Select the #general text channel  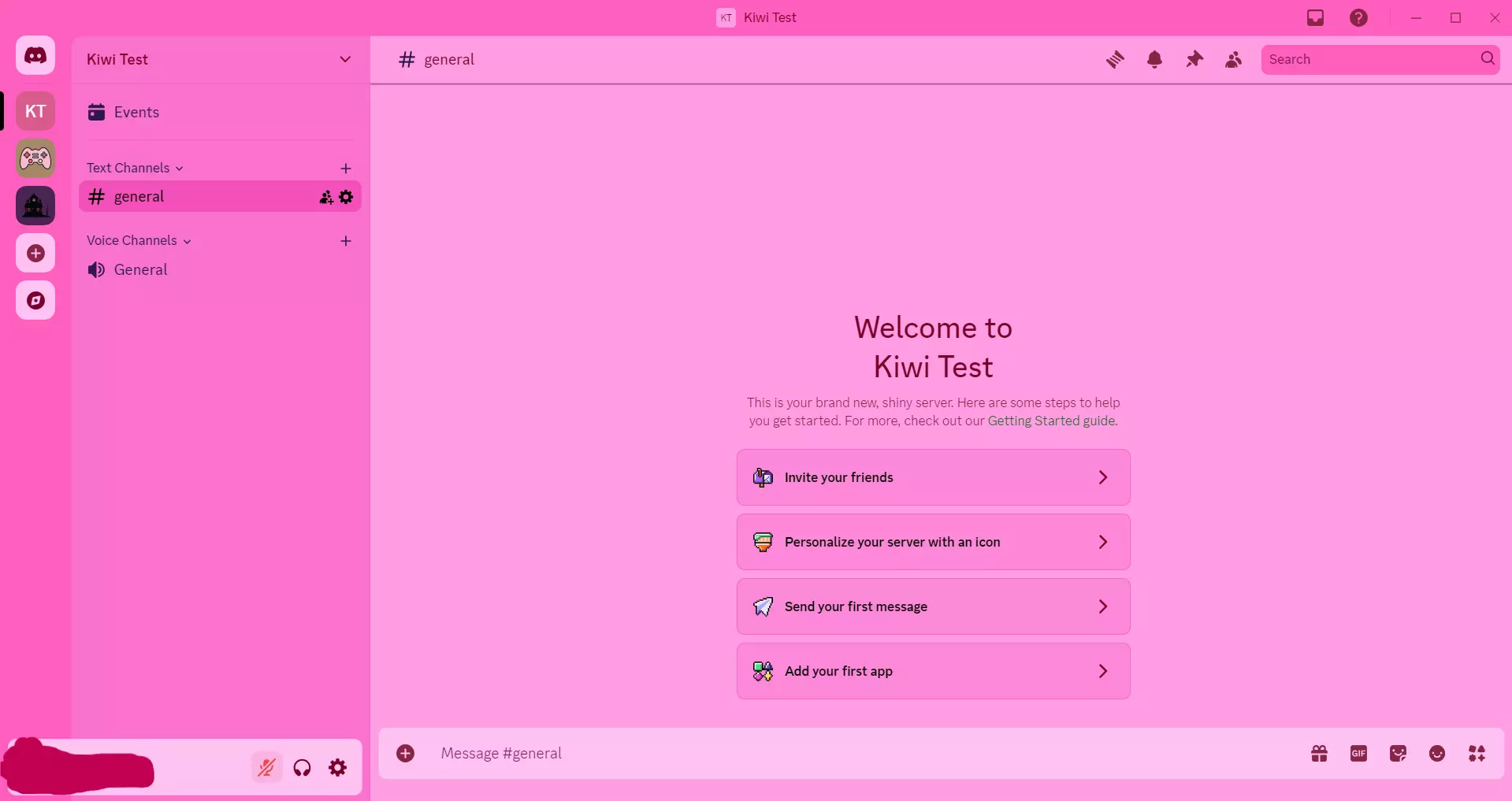(220, 196)
